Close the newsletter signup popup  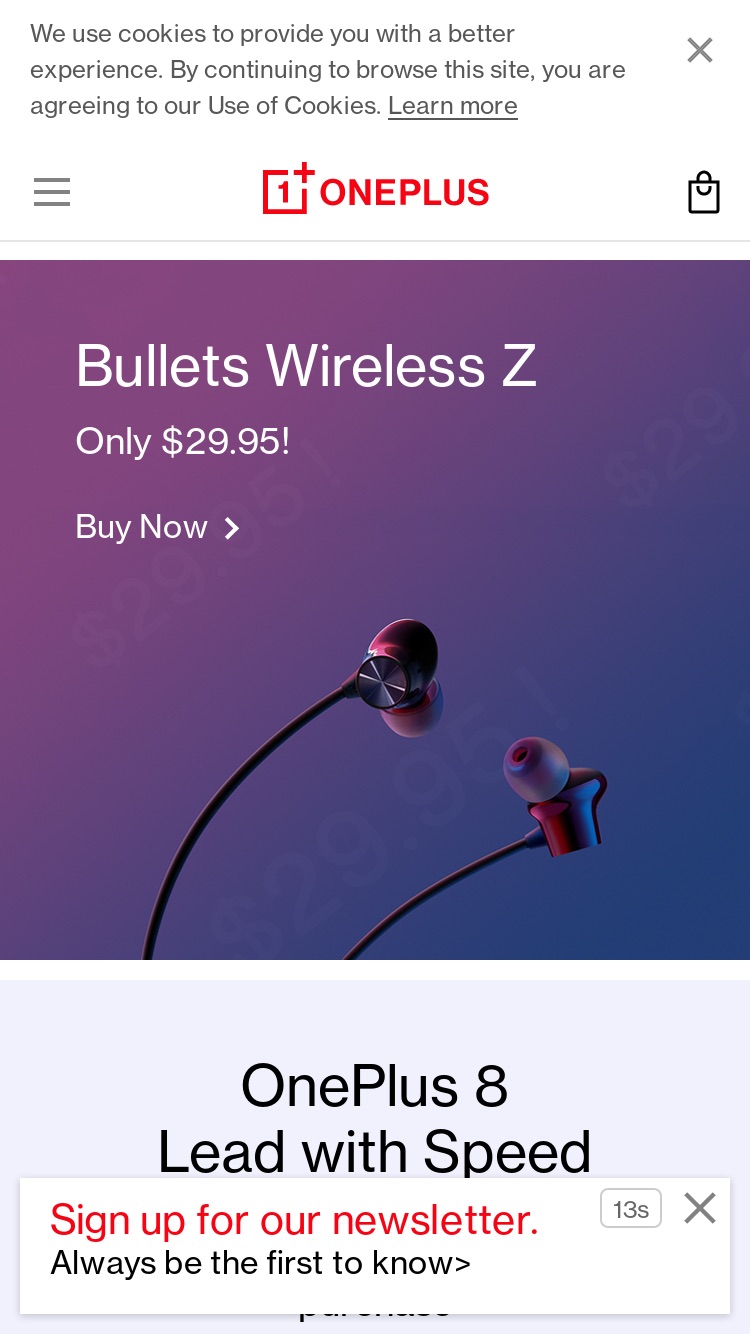(x=700, y=1208)
